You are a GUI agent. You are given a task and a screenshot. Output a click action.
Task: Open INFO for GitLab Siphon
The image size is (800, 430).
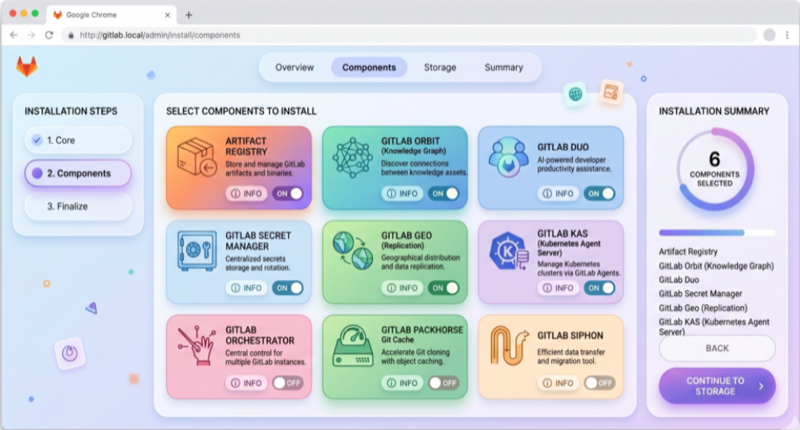pyautogui.click(x=558, y=383)
